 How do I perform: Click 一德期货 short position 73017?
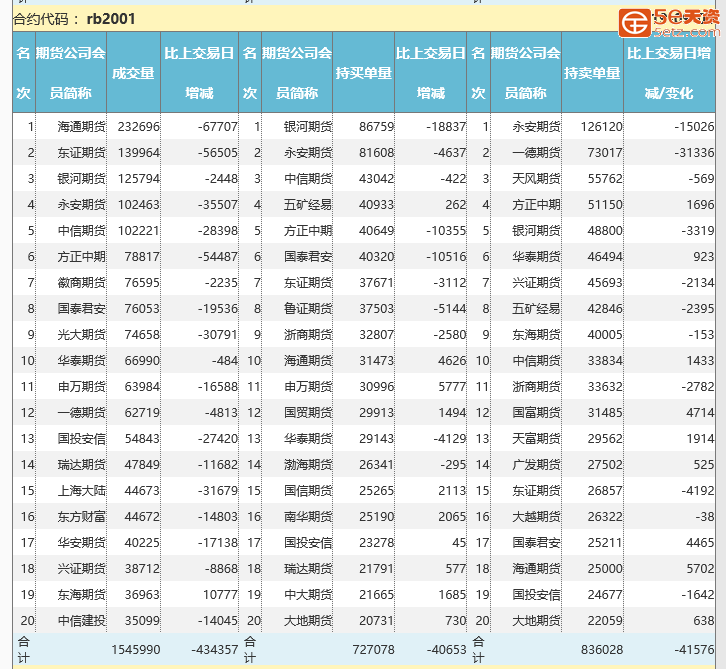coord(605,152)
